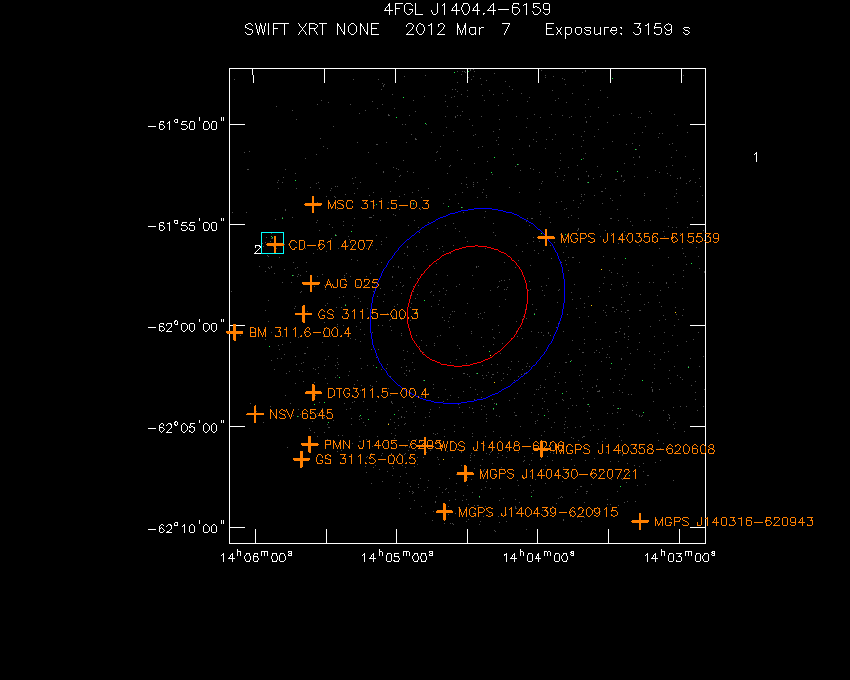Click the title 4FGL J1404.4-6159
850x680 pixels.
467,9
